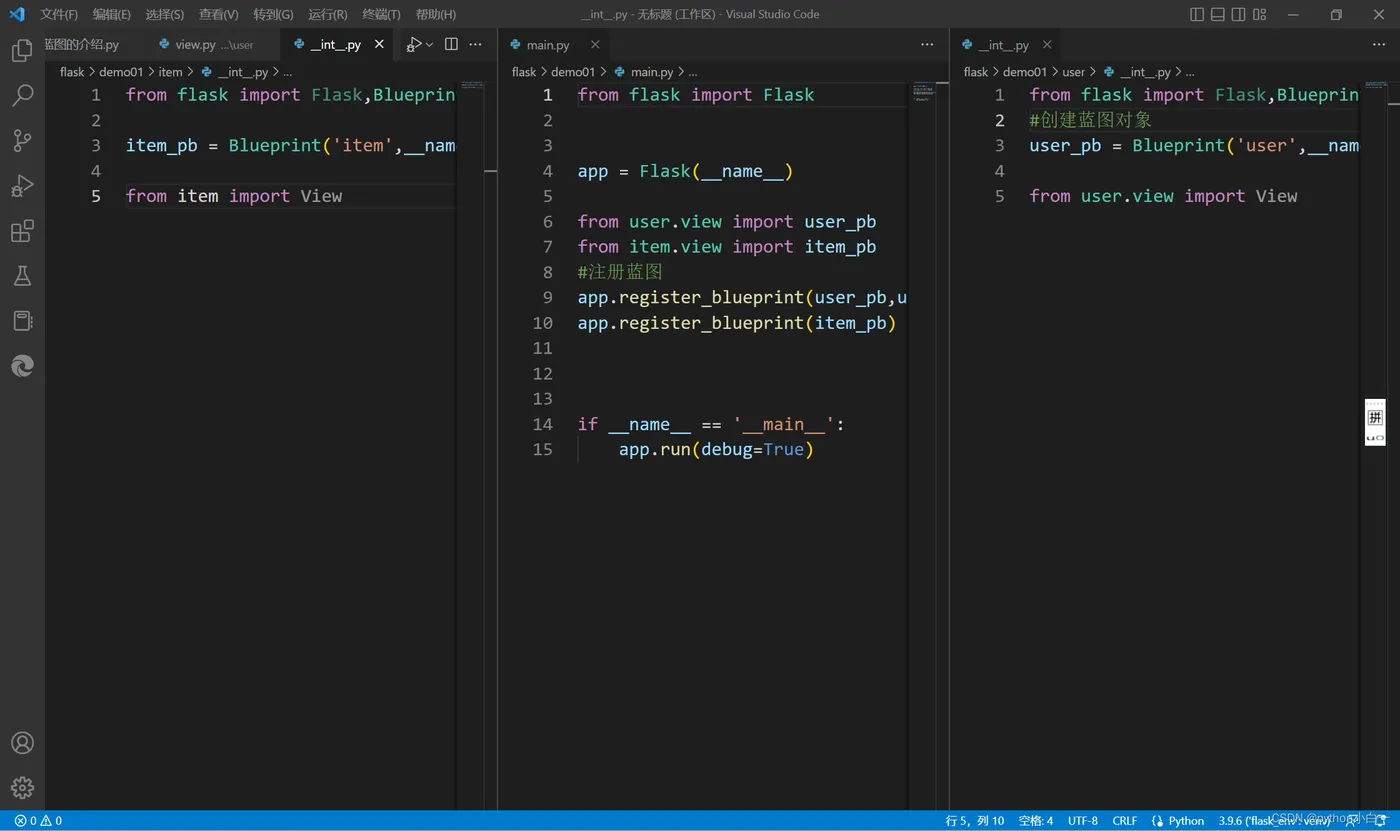Open the Extensions view
Image resolution: width=1400 pixels, height=831 pixels.
tap(22, 231)
